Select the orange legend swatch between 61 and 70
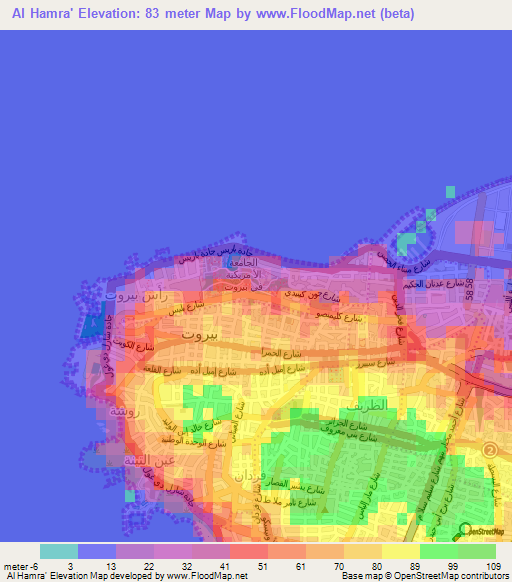Image resolution: width=512 pixels, height=582 pixels. 325,551
